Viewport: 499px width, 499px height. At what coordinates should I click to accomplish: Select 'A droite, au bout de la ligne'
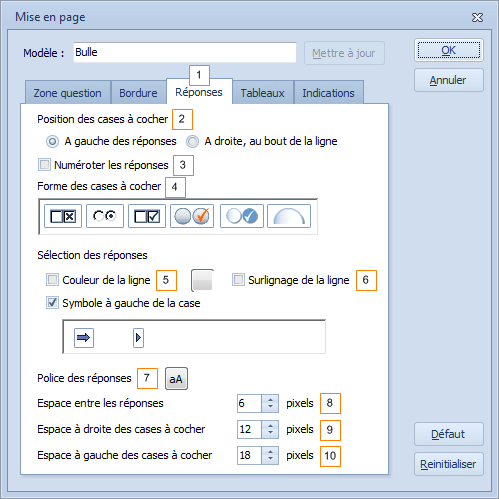(x=192, y=141)
